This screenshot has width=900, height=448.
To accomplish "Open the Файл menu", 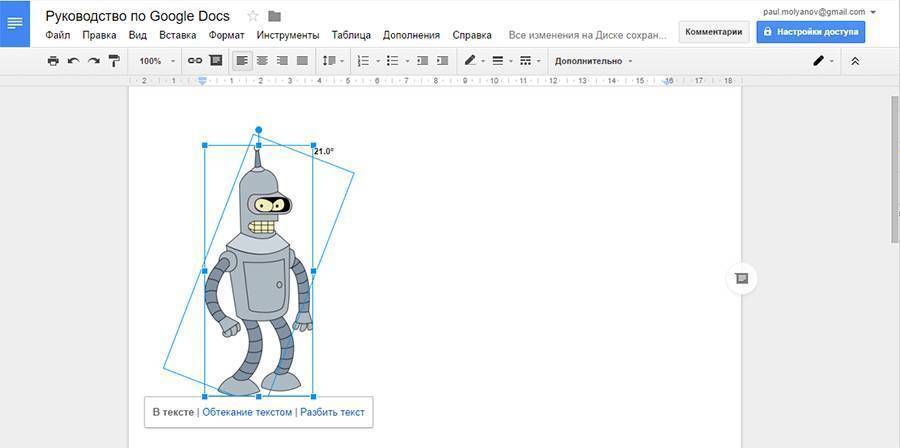I will [57, 35].
